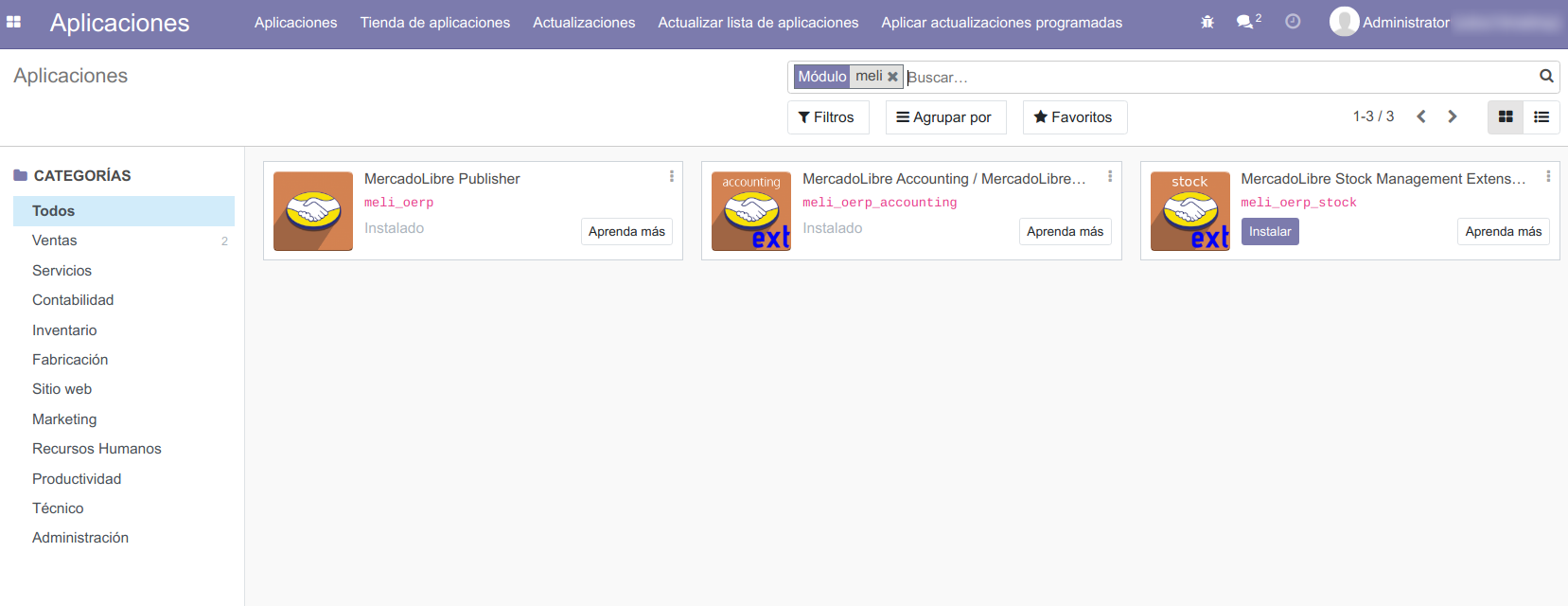The image size is (1568, 606).
Task: Open the Actualizaciones menu
Action: 584,22
